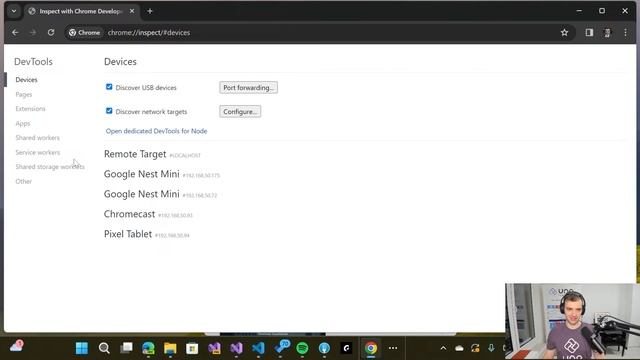Open the Chrome three-dot menu
The width and height of the screenshot is (640, 360).
click(625, 32)
